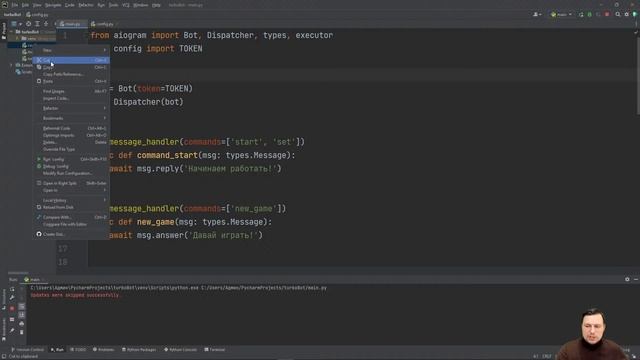Open the Project tool window side tab

click(x=4, y=32)
